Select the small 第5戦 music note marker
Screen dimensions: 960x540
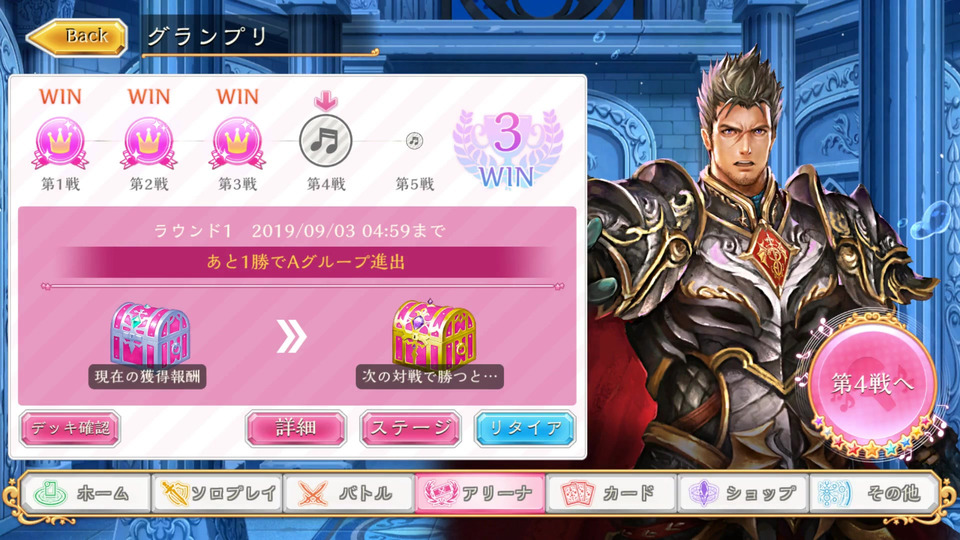[414, 141]
